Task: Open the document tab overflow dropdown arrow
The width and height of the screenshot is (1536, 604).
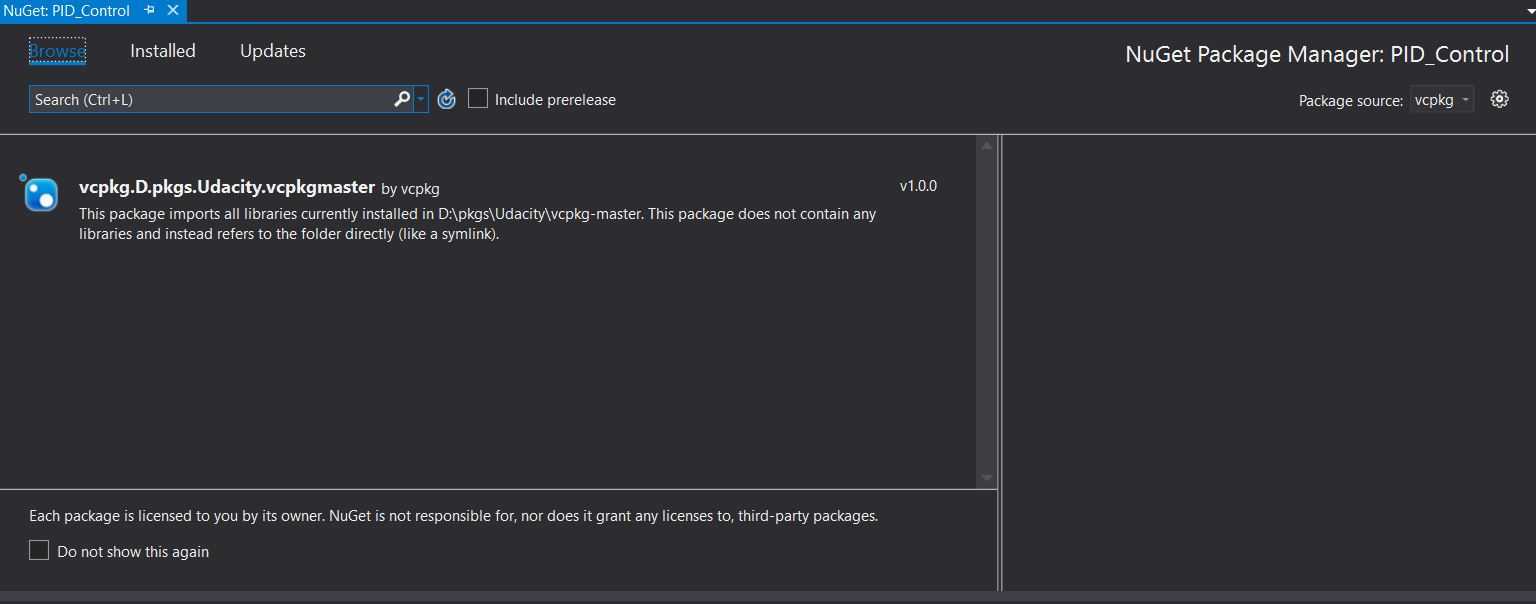Action: pyautogui.click(x=1529, y=10)
